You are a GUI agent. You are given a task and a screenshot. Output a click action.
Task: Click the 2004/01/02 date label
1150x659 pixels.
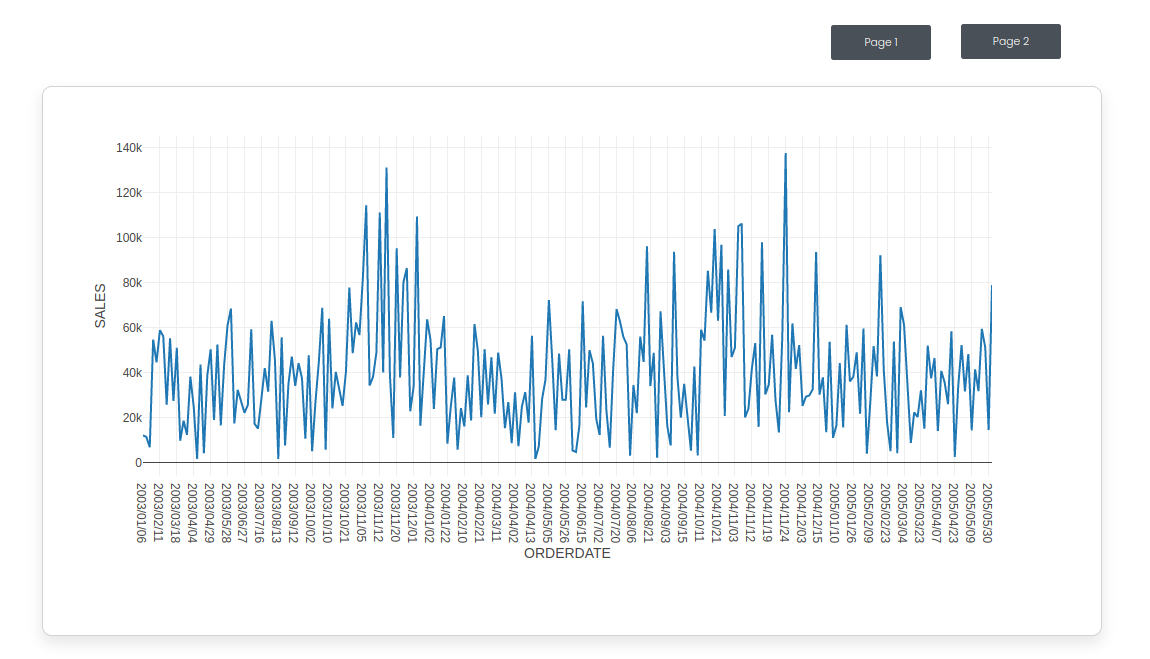click(x=429, y=512)
